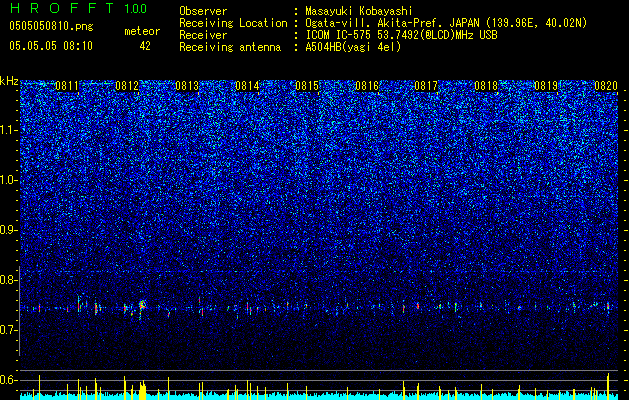This screenshot has height=400, width=629.
Task: Click the meteor count 42
Action: click(145, 46)
